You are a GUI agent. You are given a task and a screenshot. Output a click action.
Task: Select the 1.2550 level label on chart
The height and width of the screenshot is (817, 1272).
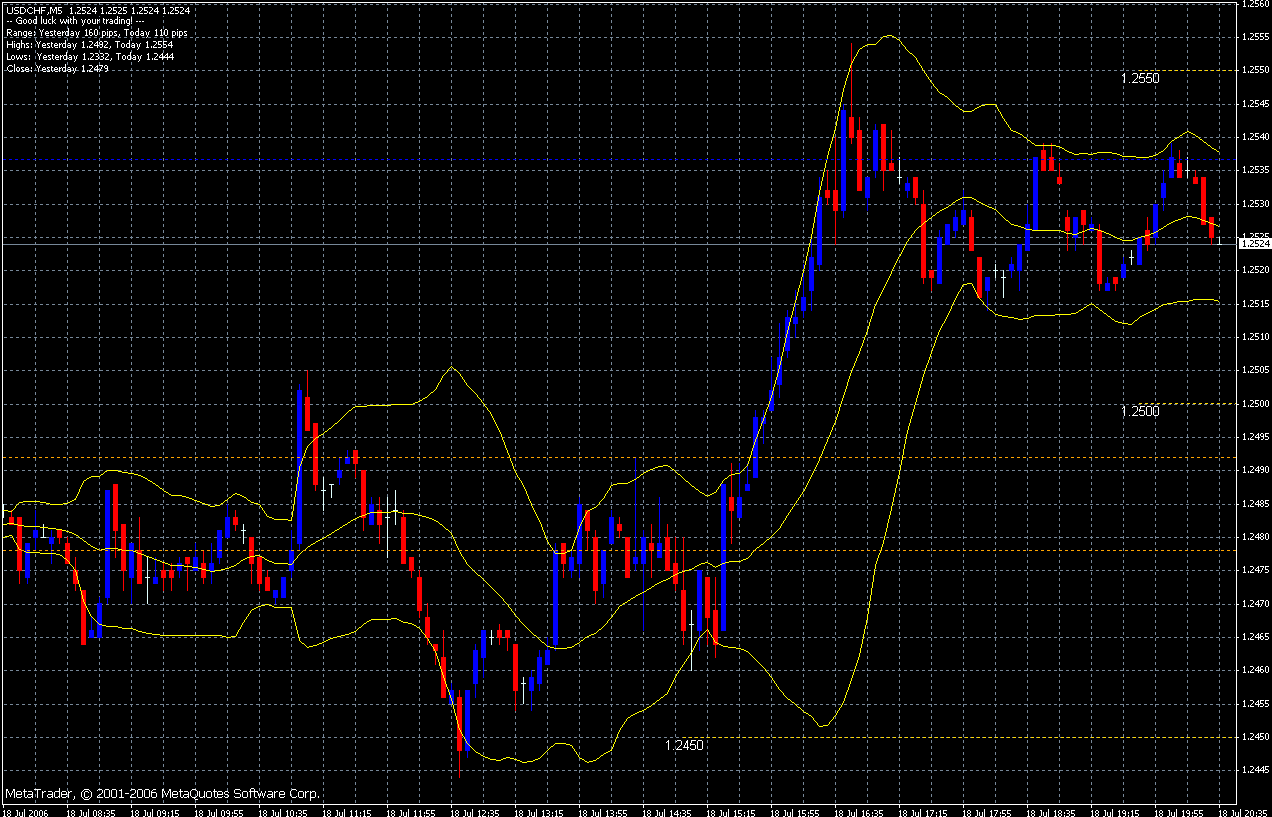[x=1139, y=78]
